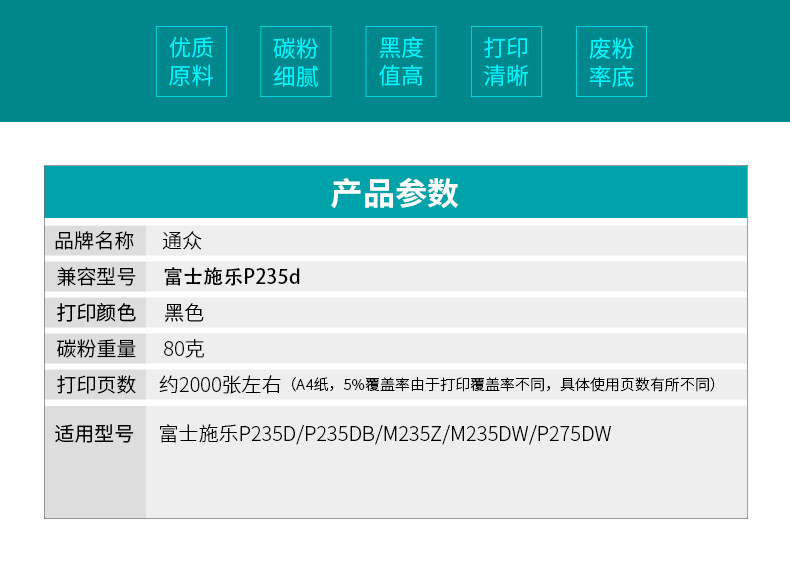Select the value 富士施乐P235d
Viewport: 790px width, 586px height.
click(232, 277)
